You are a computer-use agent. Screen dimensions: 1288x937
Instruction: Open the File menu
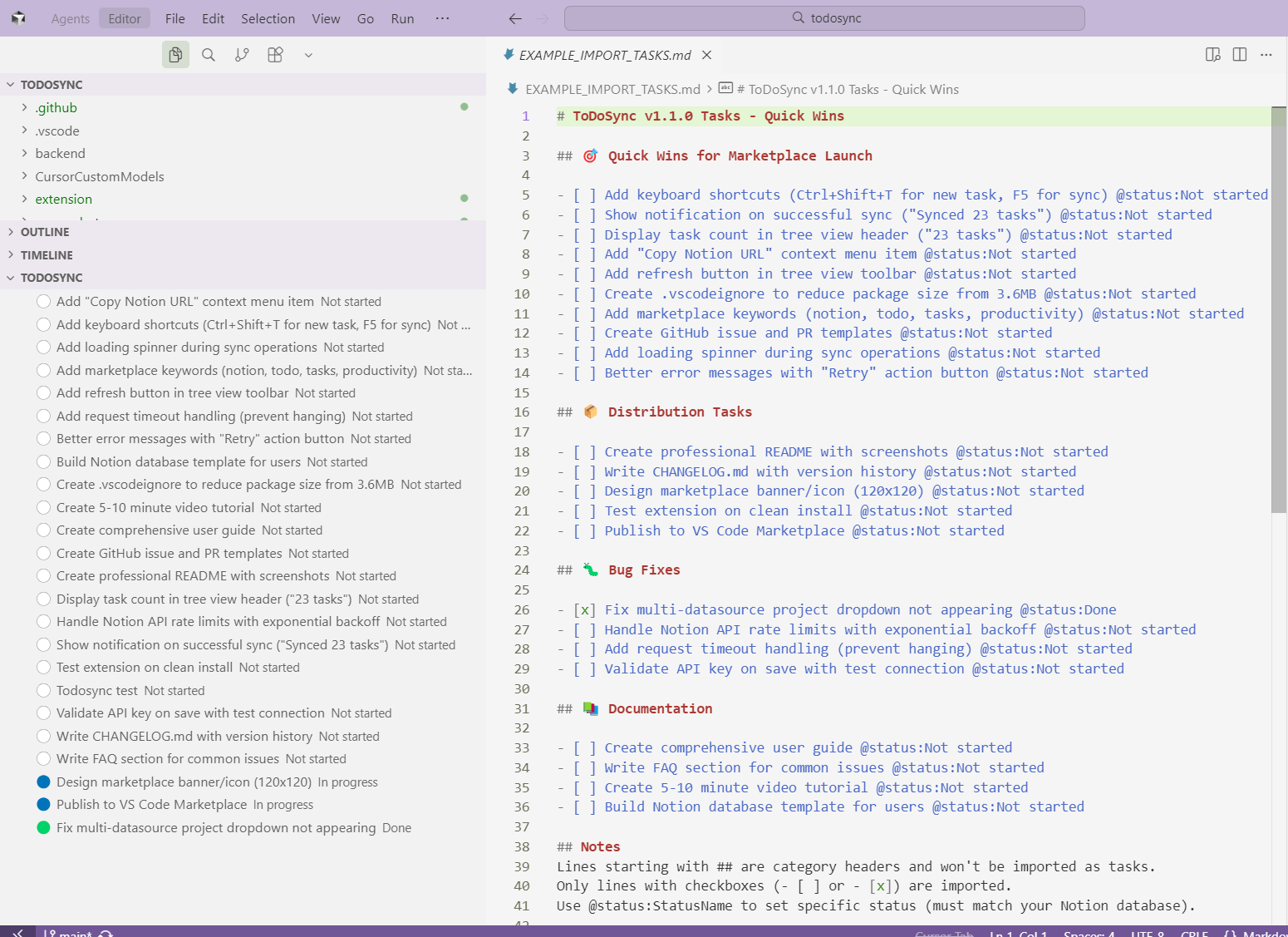175,18
